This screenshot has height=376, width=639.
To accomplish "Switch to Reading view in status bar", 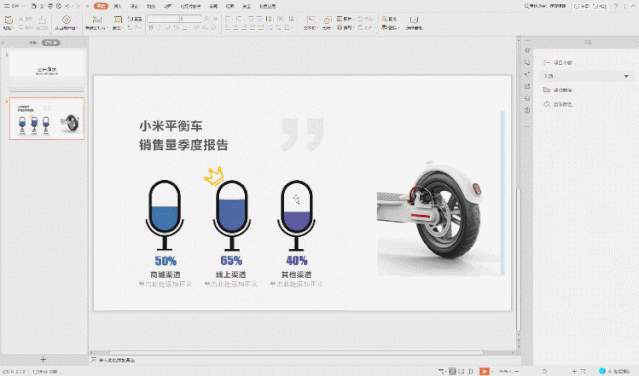I will click(x=471, y=371).
